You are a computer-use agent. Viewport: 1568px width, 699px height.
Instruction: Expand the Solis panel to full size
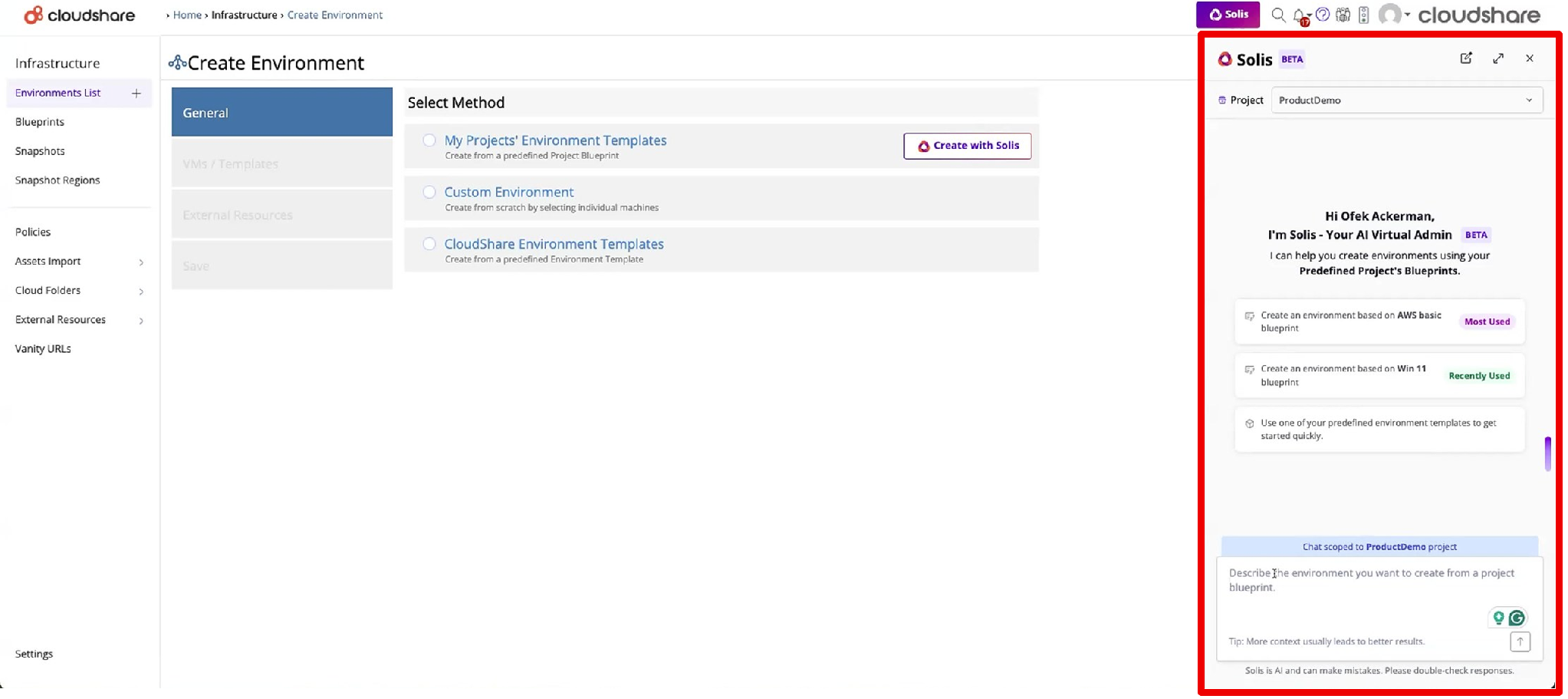(1498, 58)
